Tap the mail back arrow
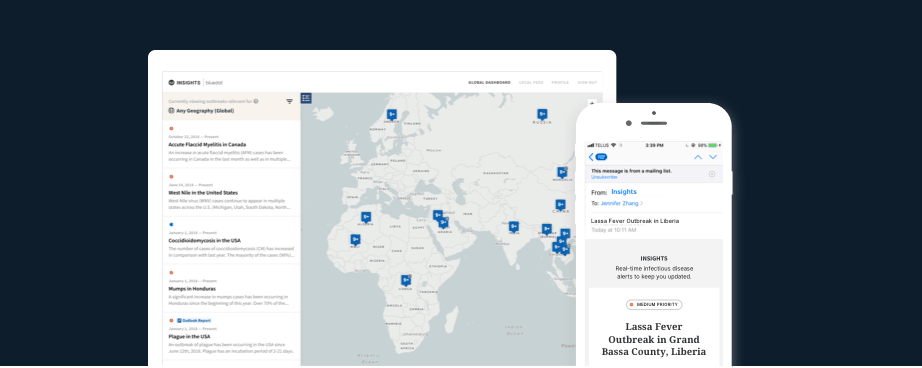The width and height of the screenshot is (922, 368). pos(591,157)
